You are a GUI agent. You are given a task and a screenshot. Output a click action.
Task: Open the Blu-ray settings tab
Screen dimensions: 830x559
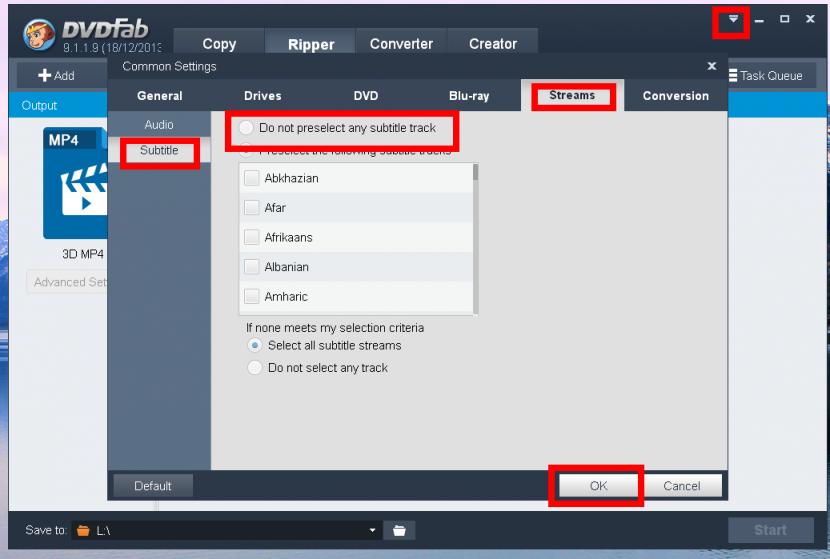click(x=469, y=96)
